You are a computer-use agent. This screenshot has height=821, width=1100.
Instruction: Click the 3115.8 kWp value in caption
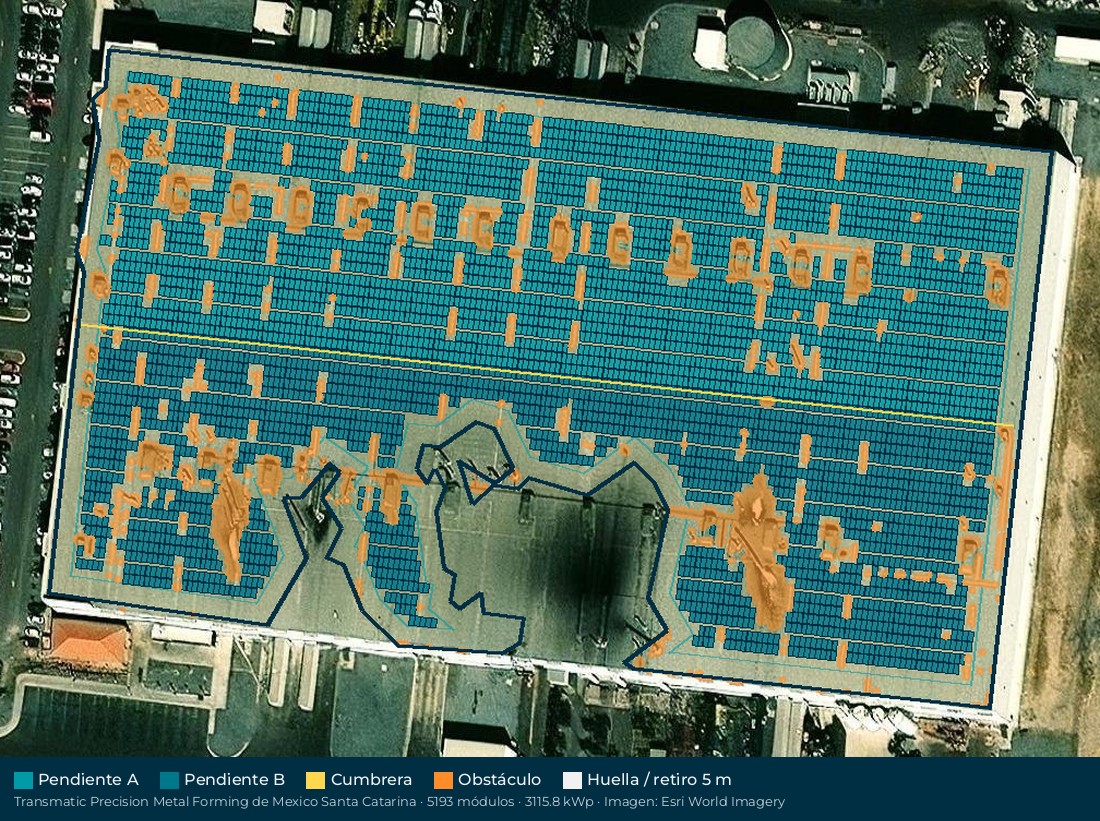(x=558, y=801)
